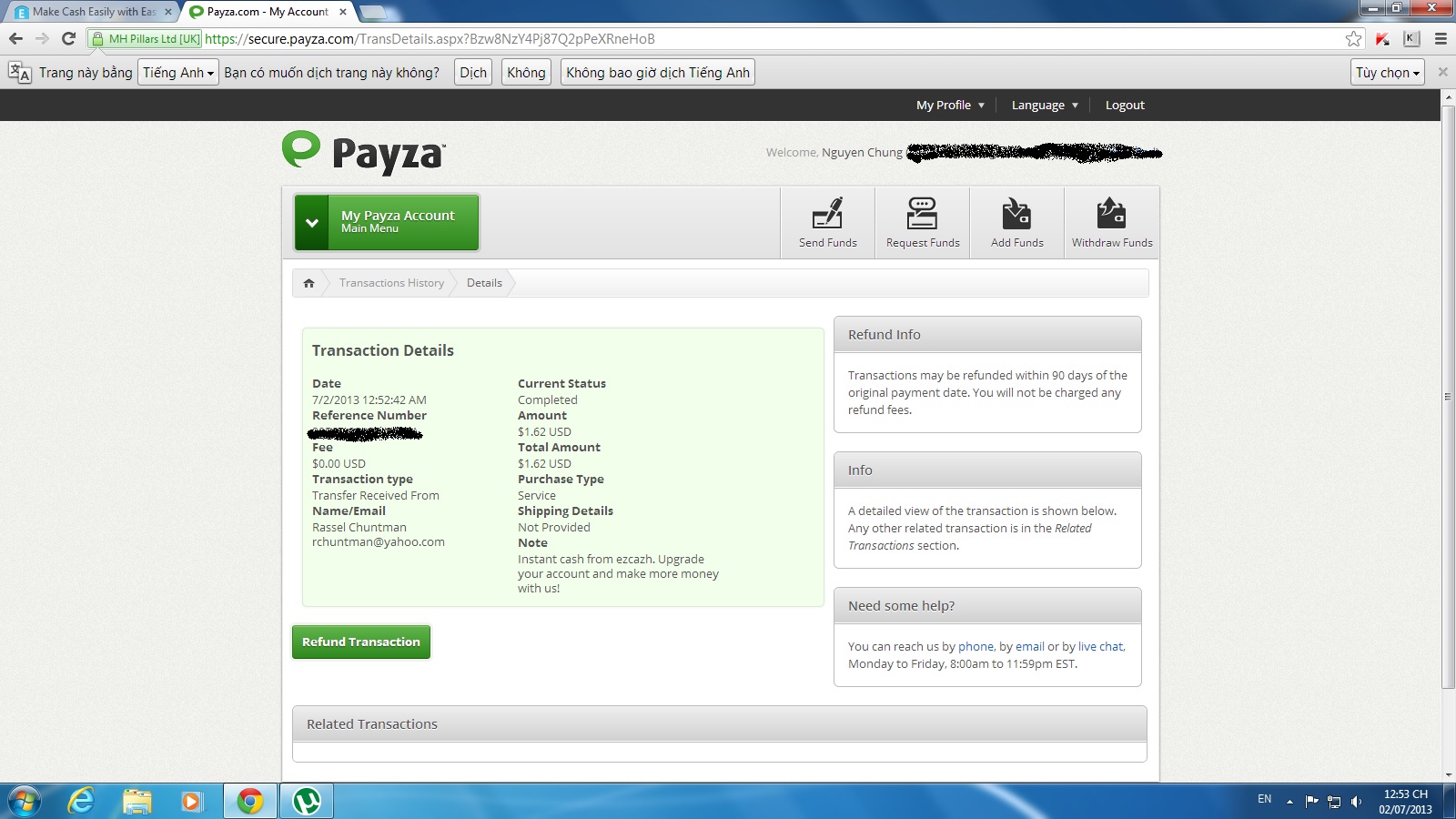Expand the My Payza Account main menu
This screenshot has width=1456, height=819.
coord(386,222)
